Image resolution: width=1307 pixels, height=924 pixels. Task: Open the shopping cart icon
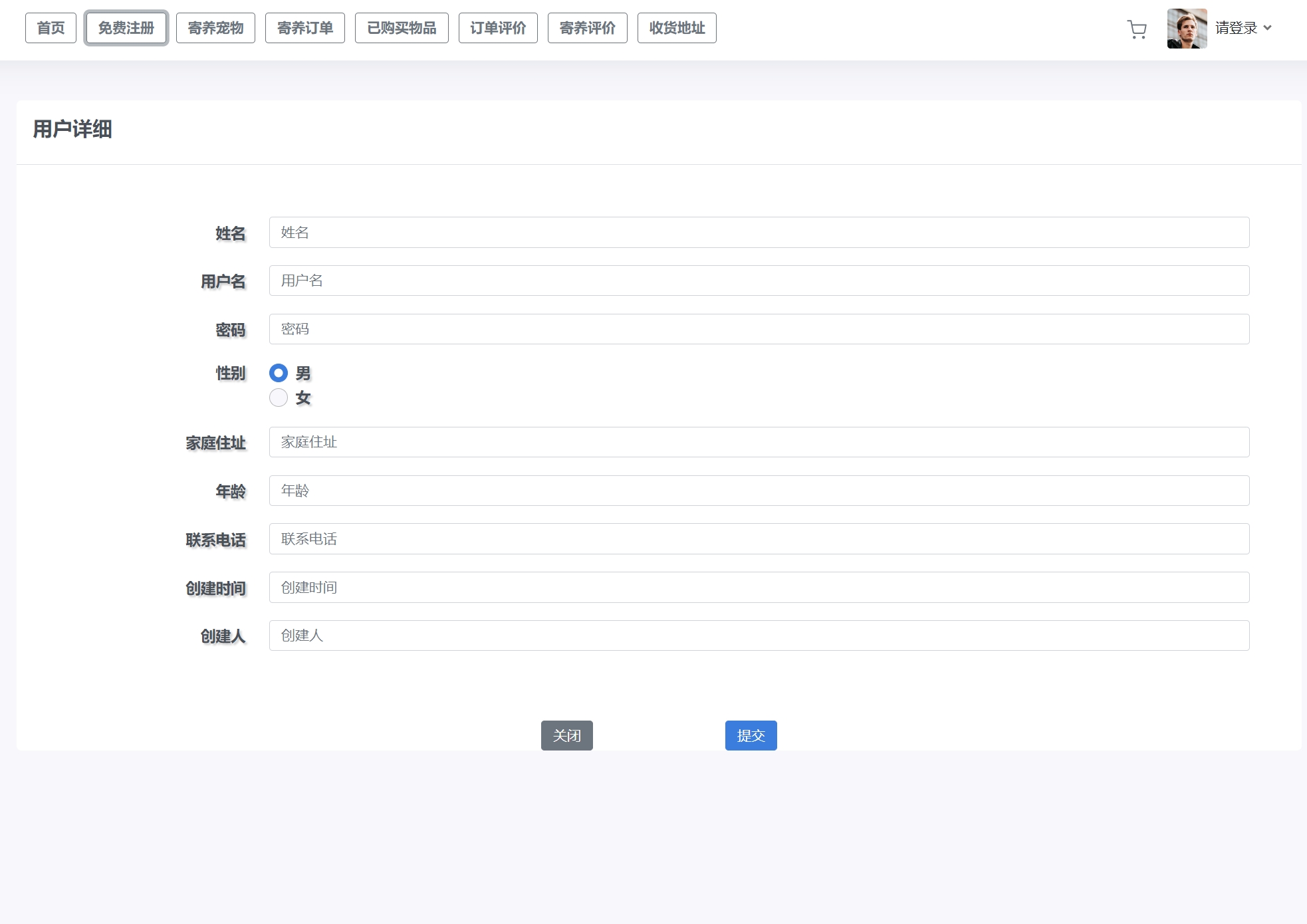point(1137,29)
